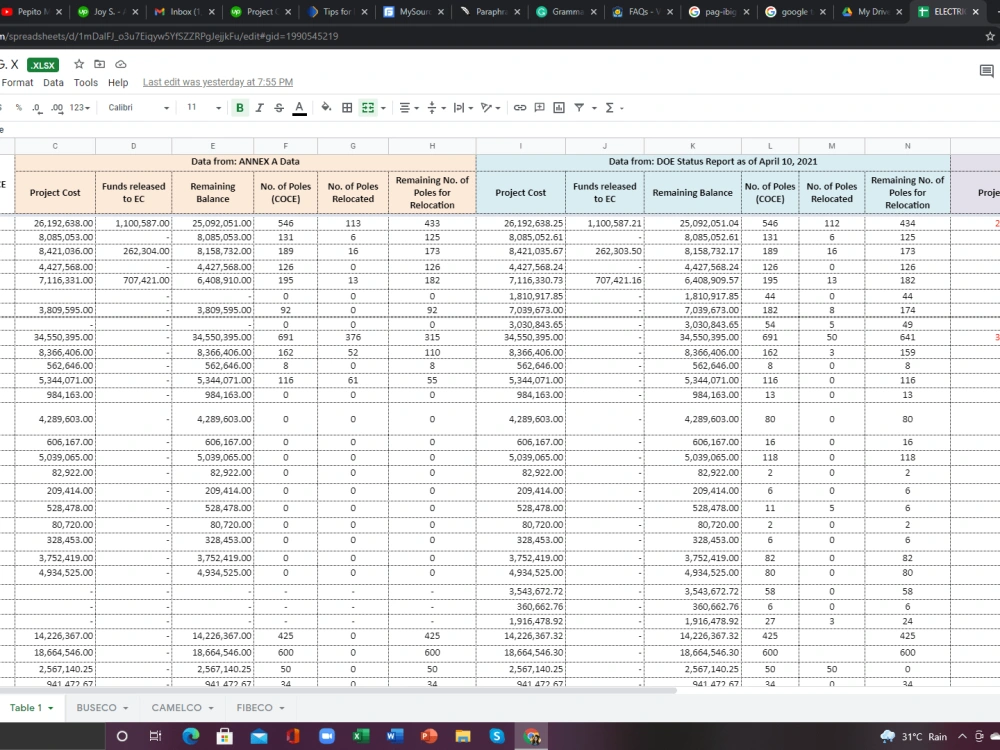Close the Paraphrase browser tab
This screenshot has height=750, width=1000.
point(517,11)
